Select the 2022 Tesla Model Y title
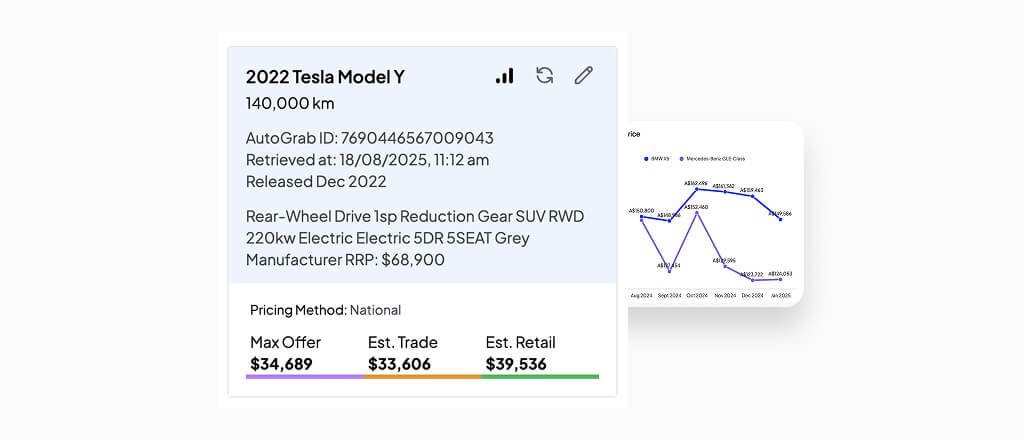 point(325,77)
